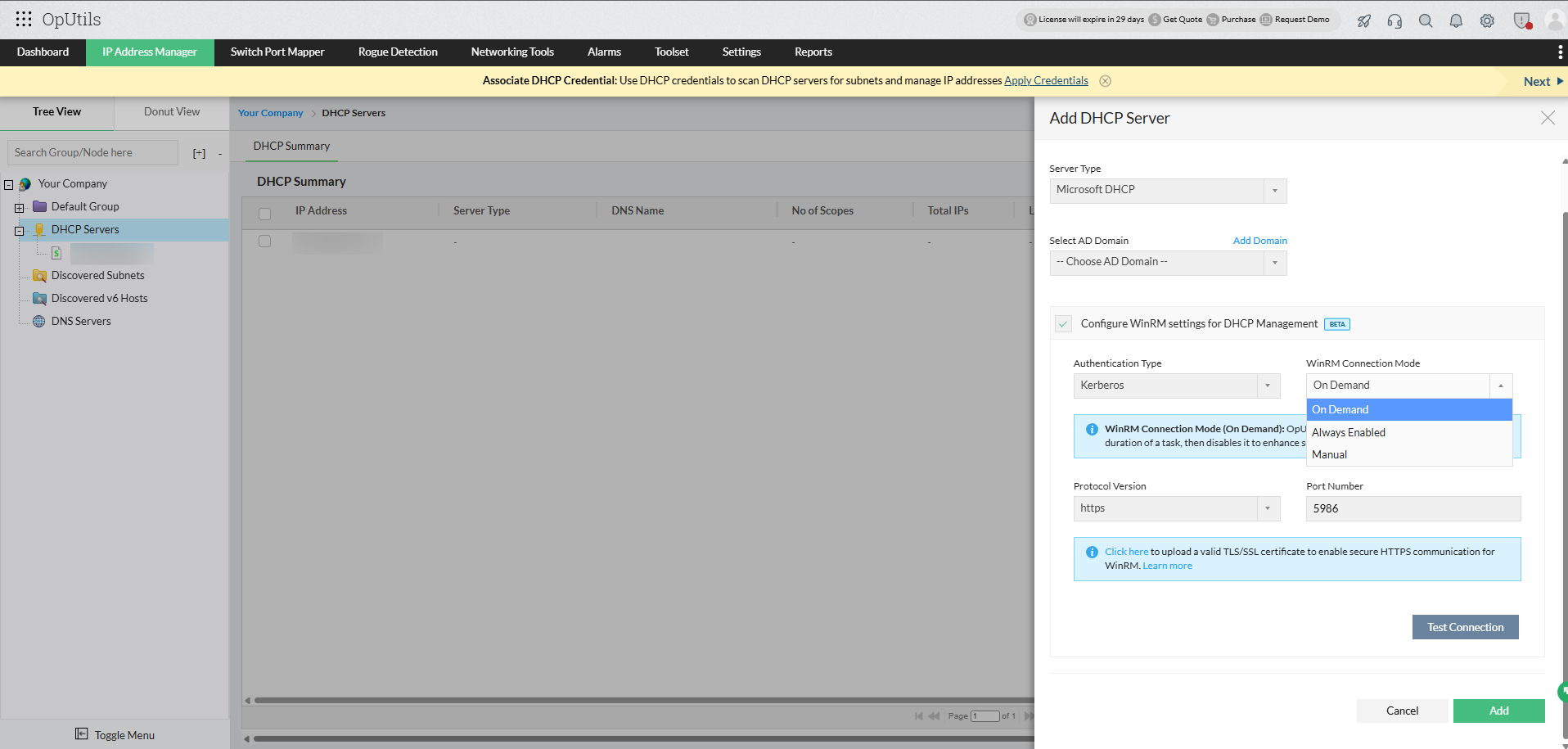The height and width of the screenshot is (749, 1568).
Task: Open the shield alert icon
Action: click(1522, 20)
